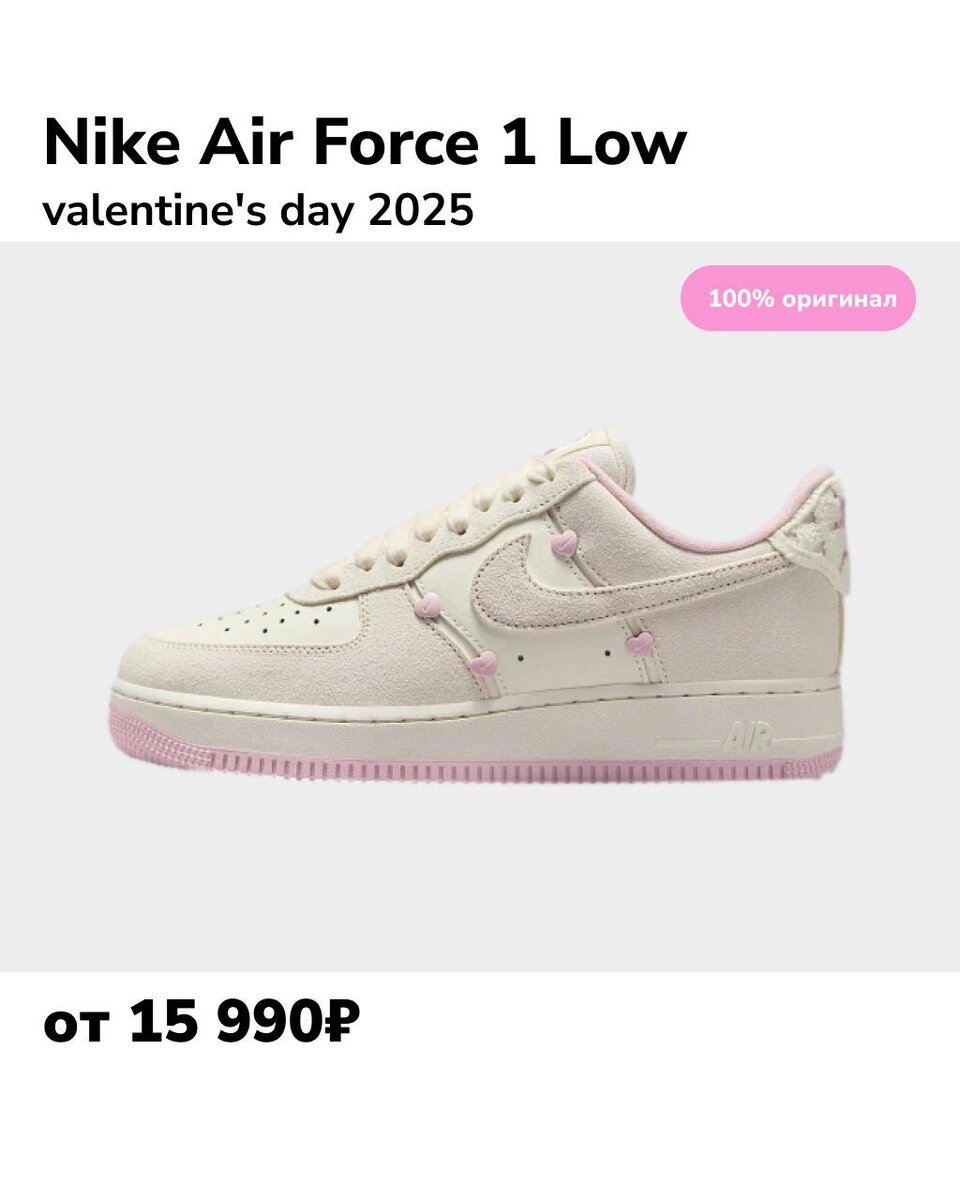Click the pink heart below the swoosh tail
Image resolution: width=960 pixels, height=1200 pixels.
point(640,643)
